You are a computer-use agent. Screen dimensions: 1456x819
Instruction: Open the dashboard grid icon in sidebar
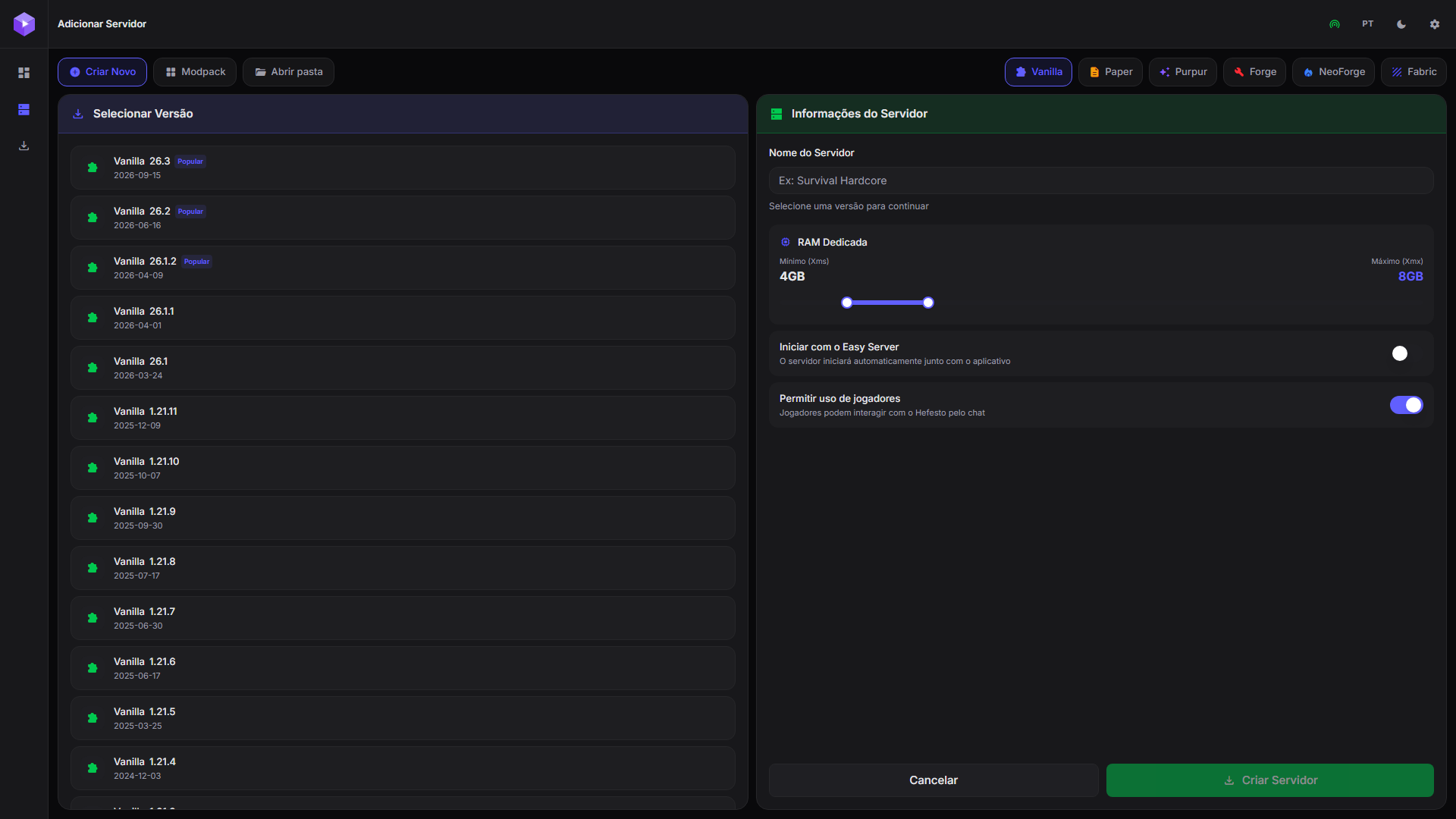(x=24, y=73)
